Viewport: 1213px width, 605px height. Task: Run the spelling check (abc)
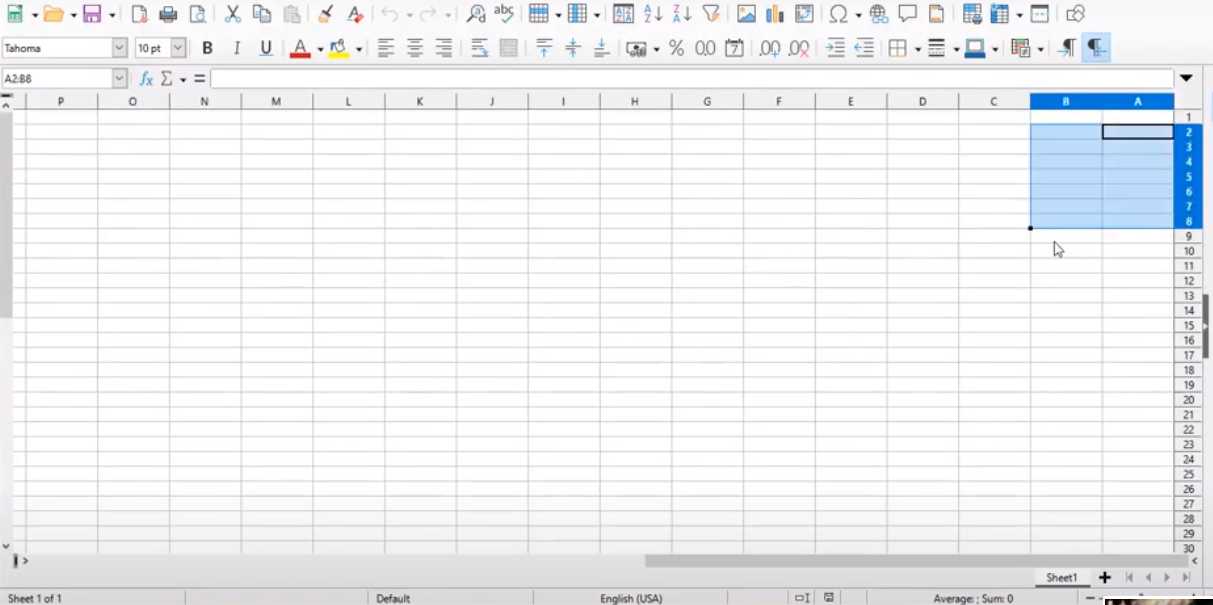coord(504,14)
